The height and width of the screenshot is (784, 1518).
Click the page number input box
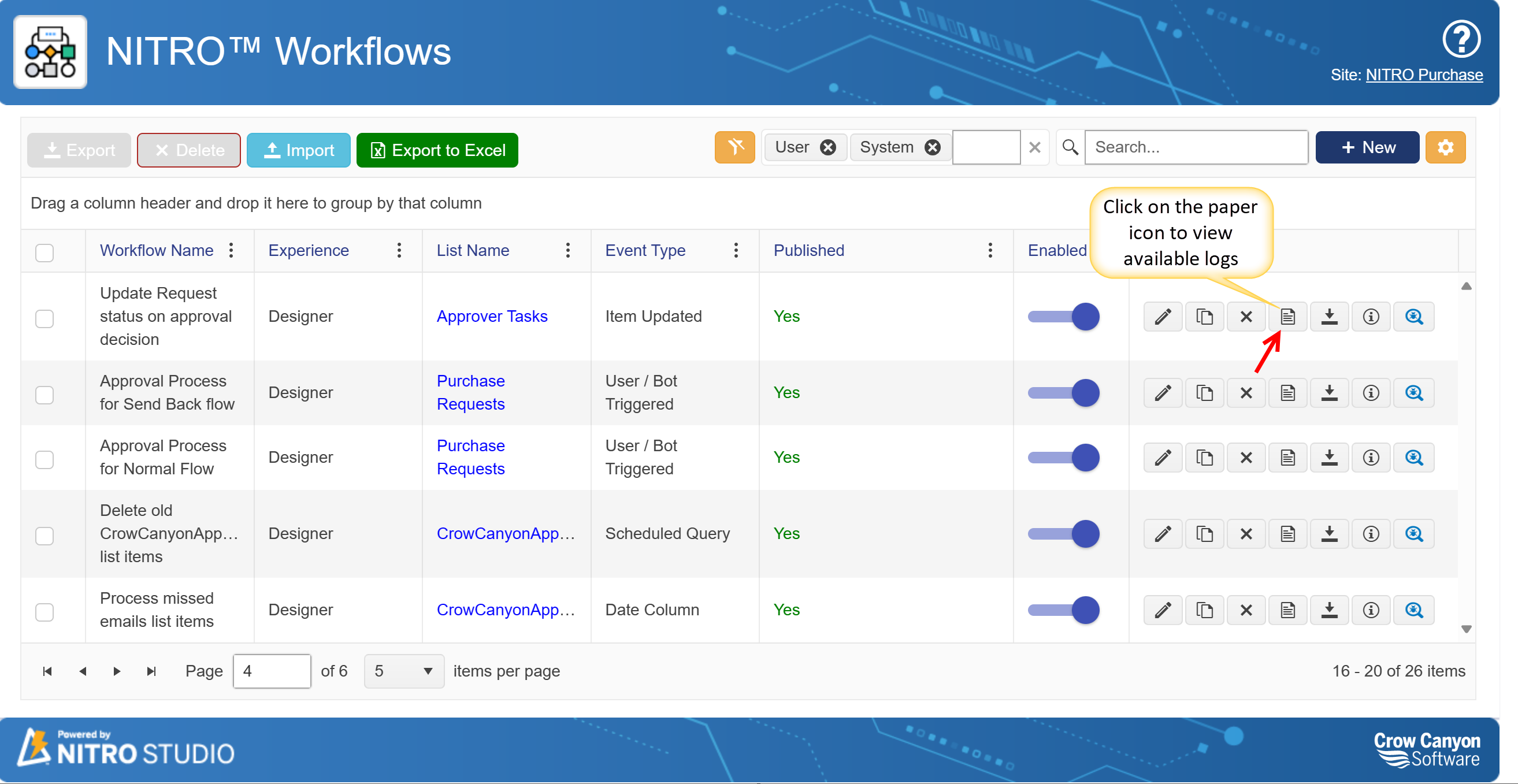pos(272,671)
